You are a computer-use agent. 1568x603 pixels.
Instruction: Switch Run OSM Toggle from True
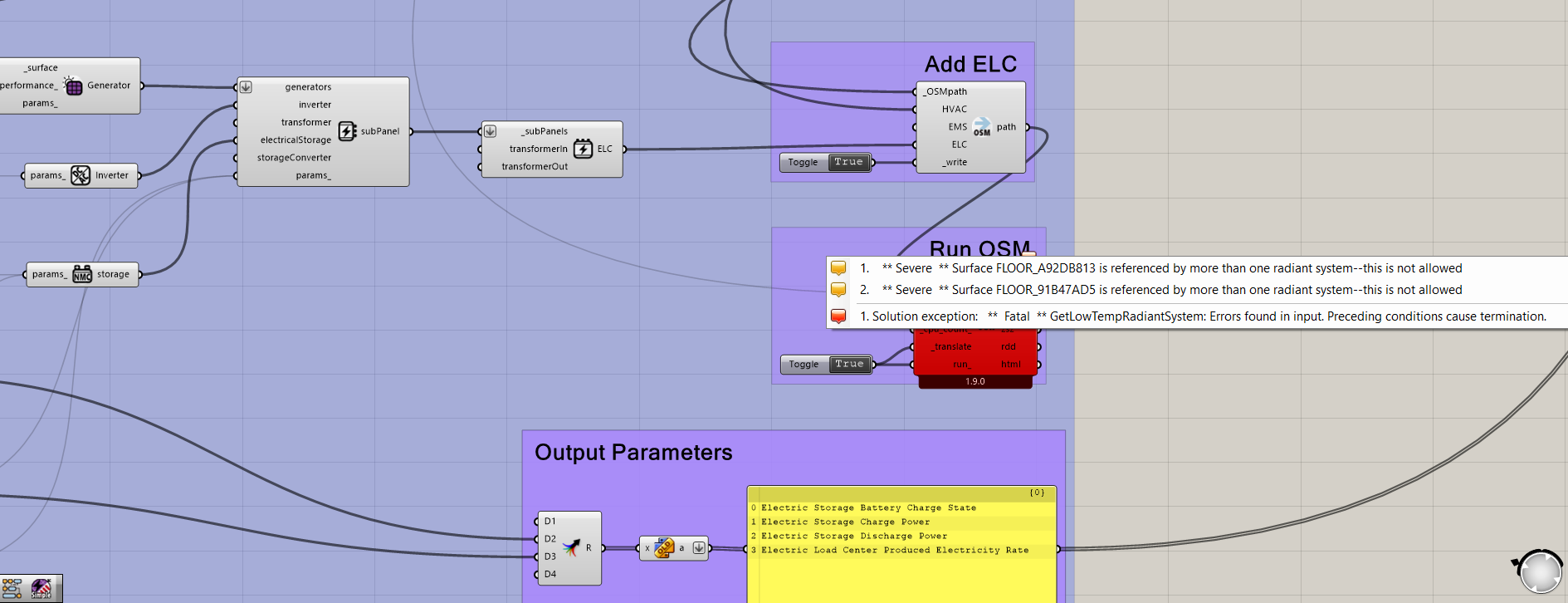pos(849,364)
